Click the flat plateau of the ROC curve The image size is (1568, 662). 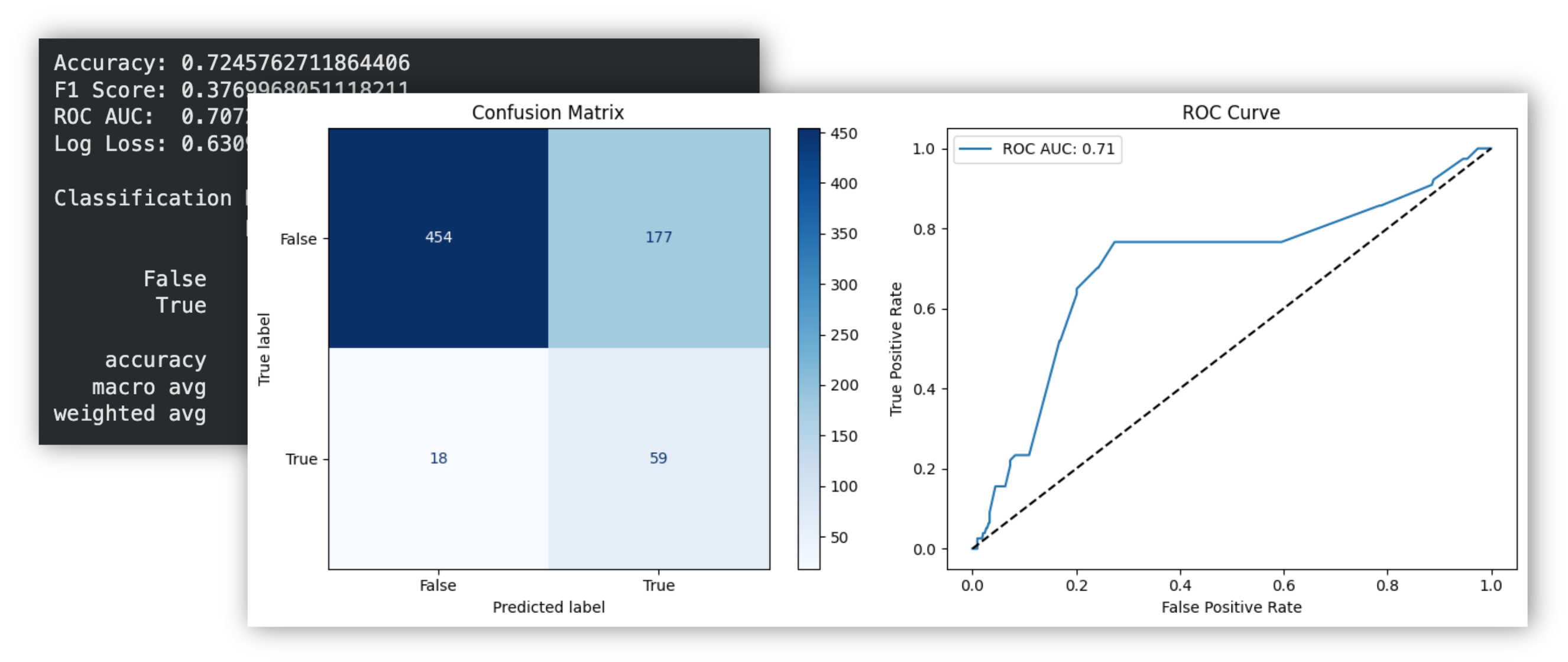[x=1198, y=242]
